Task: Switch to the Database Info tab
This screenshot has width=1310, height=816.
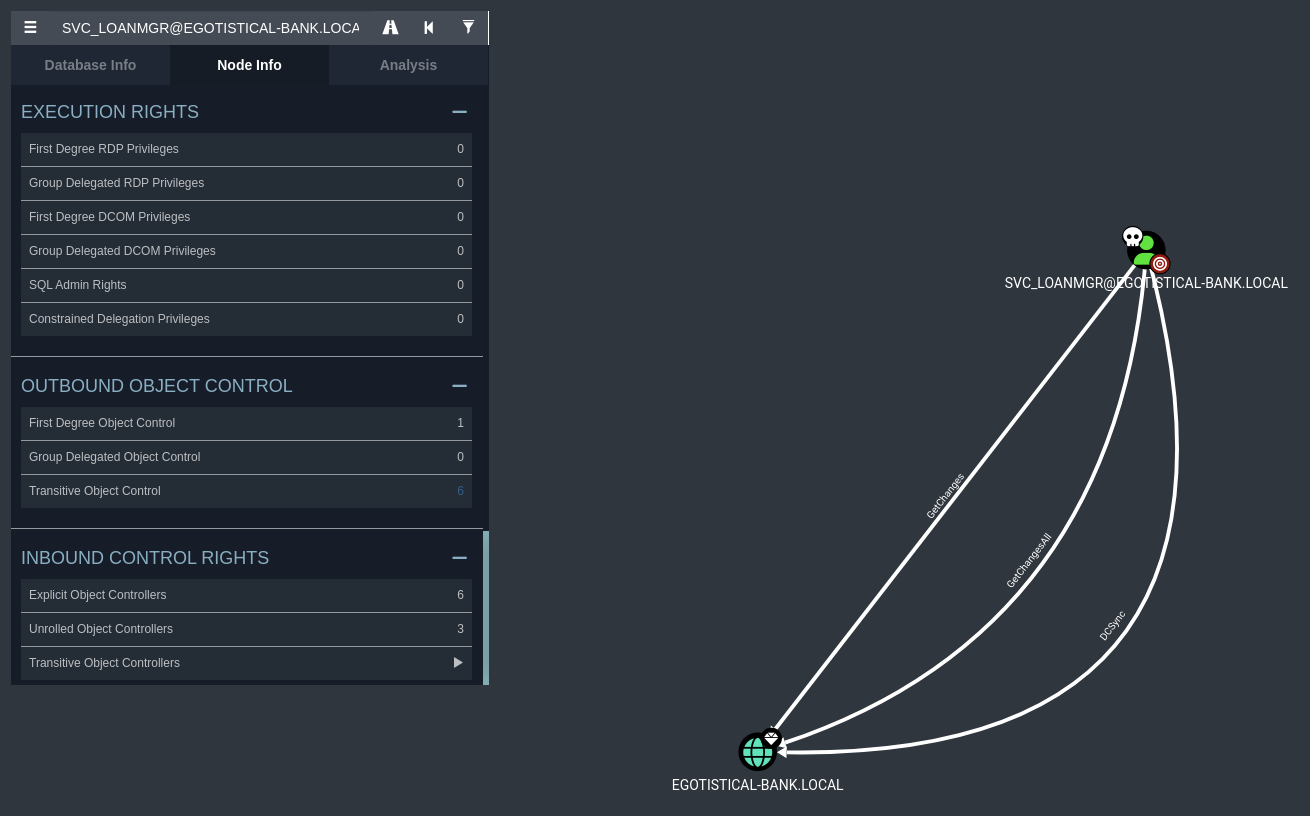Action: point(90,65)
